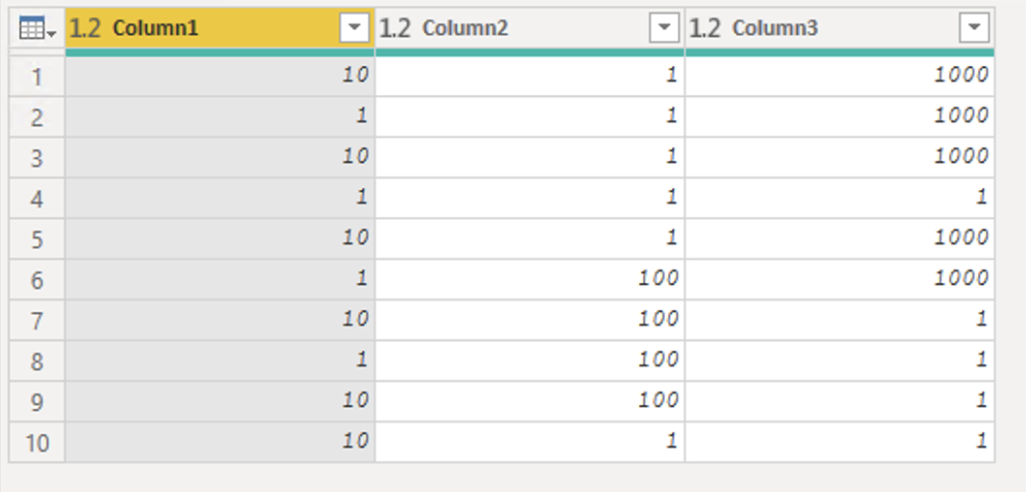This screenshot has height=492, width=1026.
Task: Click Column1 cell in row 1
Action: pyautogui.click(x=220, y=77)
